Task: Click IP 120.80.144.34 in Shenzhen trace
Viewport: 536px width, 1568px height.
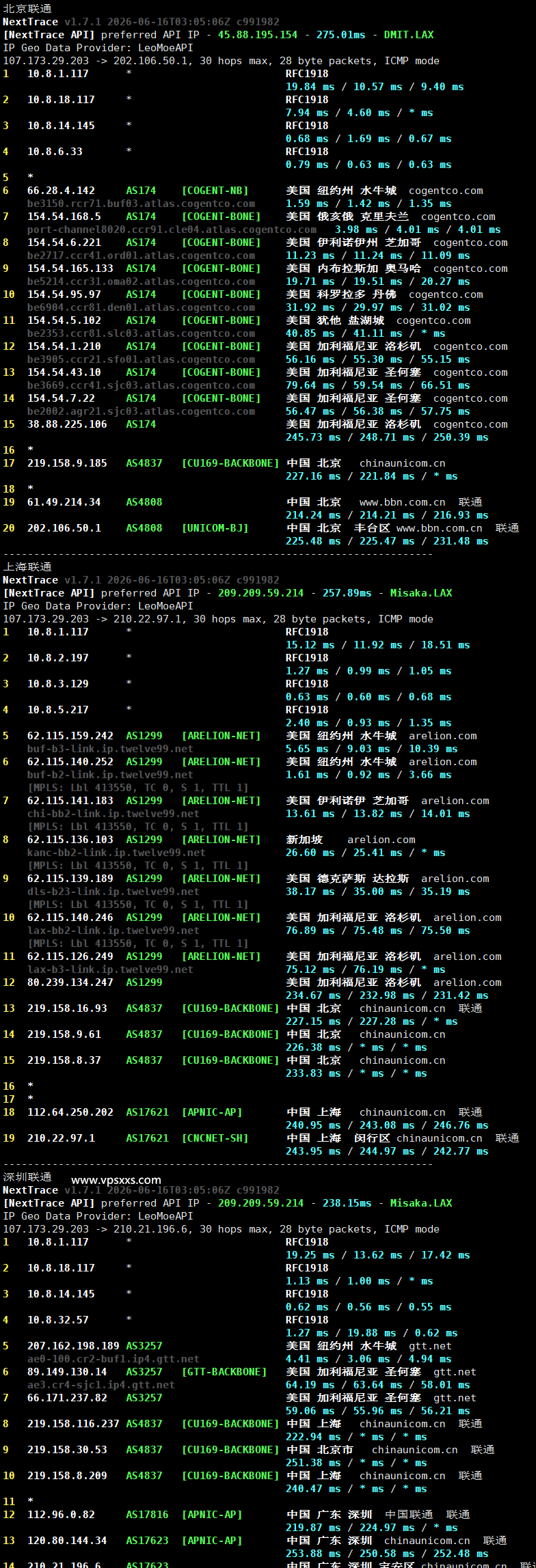Action: coord(67,1541)
